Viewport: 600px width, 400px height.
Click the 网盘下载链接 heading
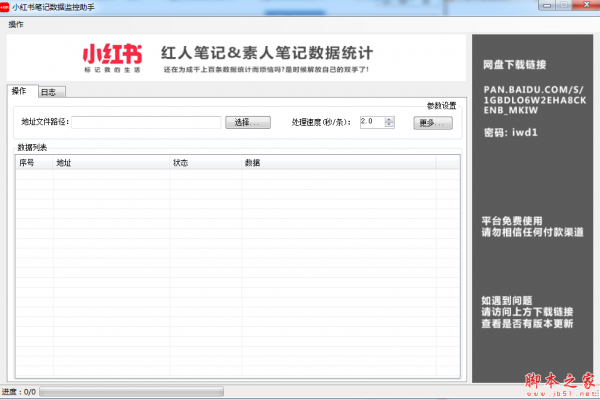tap(514, 65)
